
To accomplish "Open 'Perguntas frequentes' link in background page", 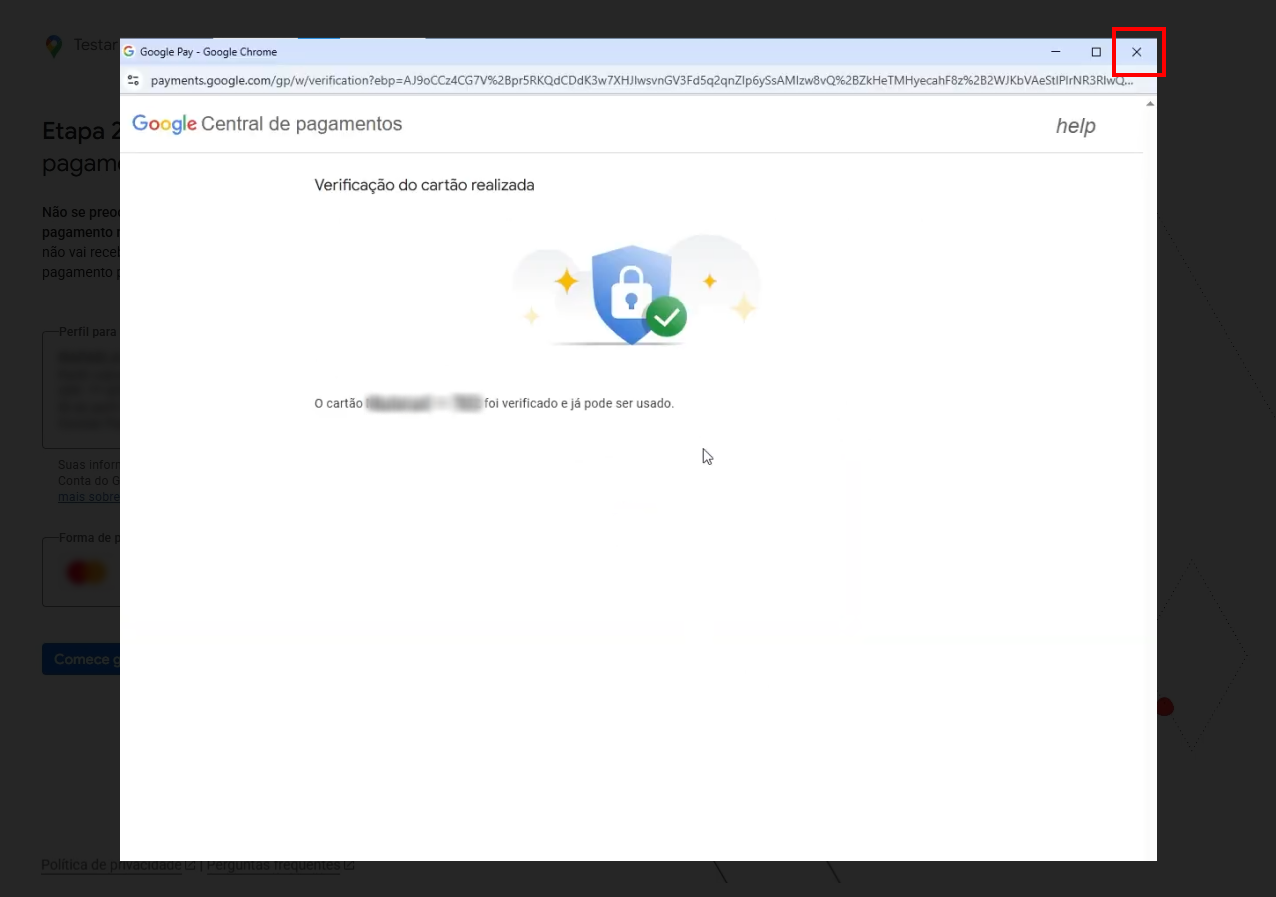I will click(273, 865).
